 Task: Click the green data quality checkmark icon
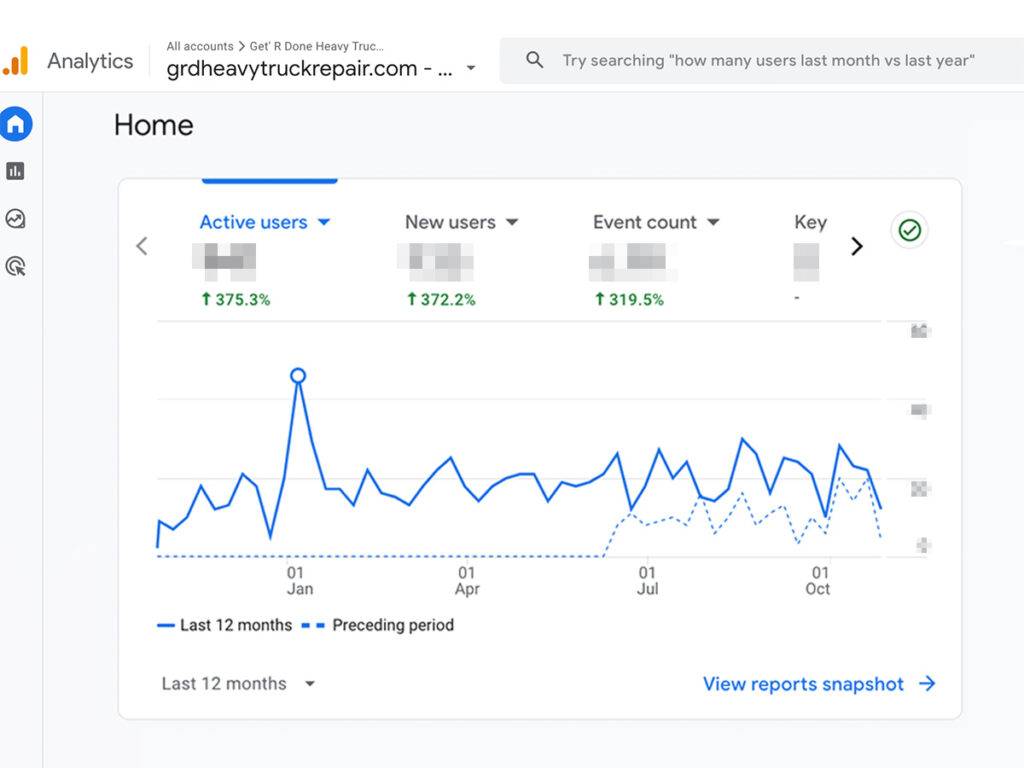click(x=909, y=230)
